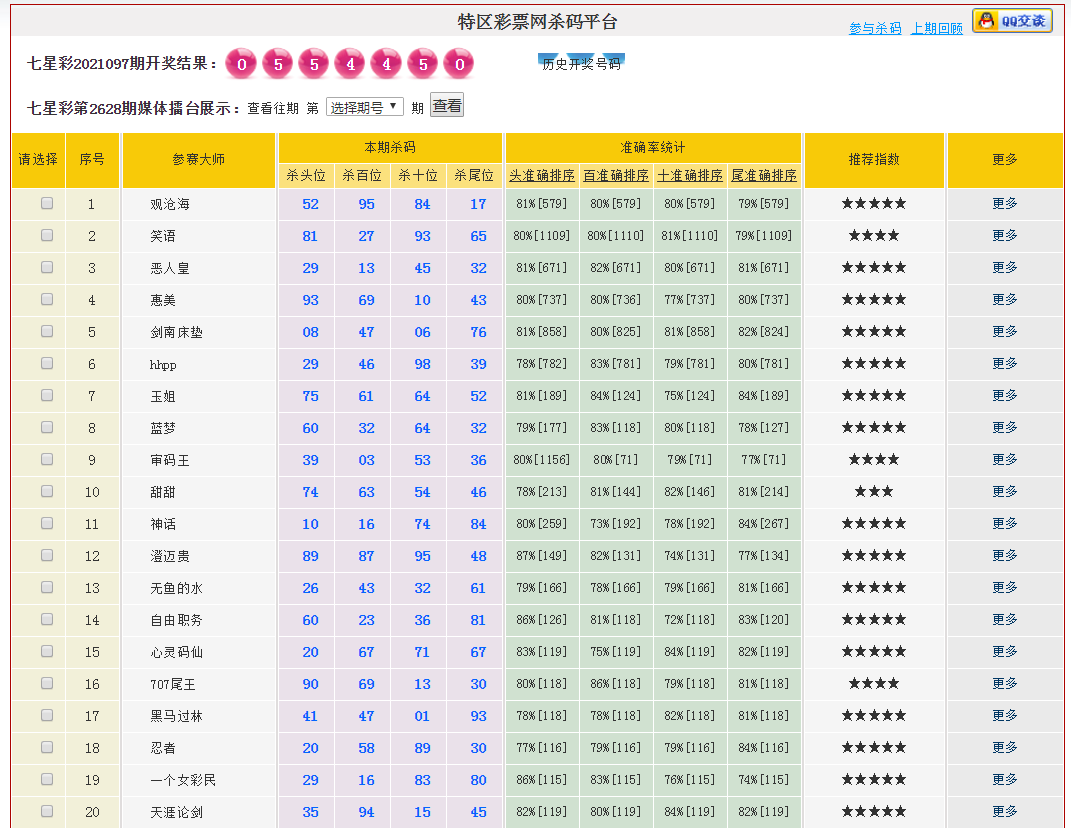This screenshot has height=828, width=1071.
Task: Click 更多 link in 笑语 row
Action: tap(1004, 236)
